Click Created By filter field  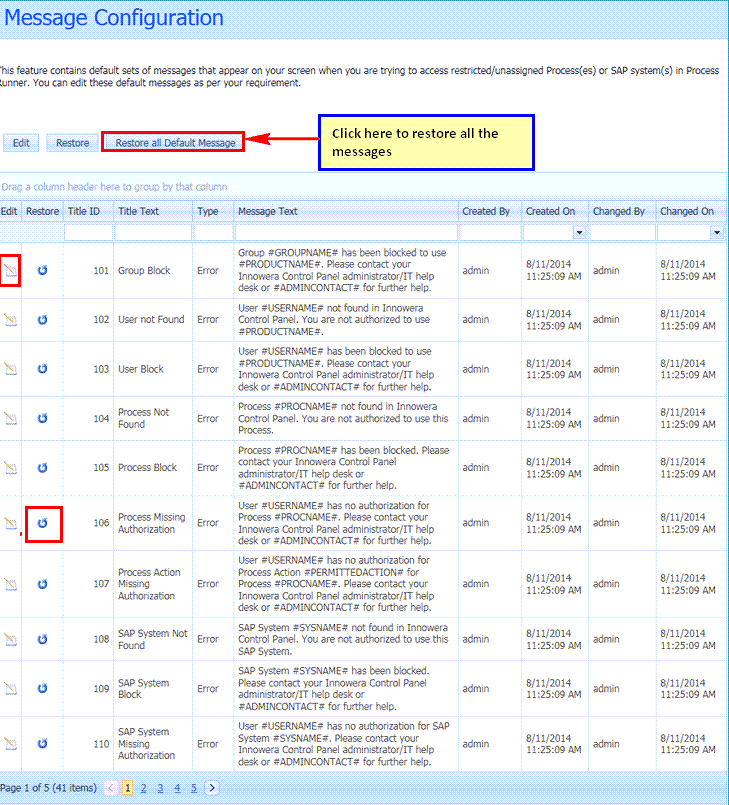490,233
